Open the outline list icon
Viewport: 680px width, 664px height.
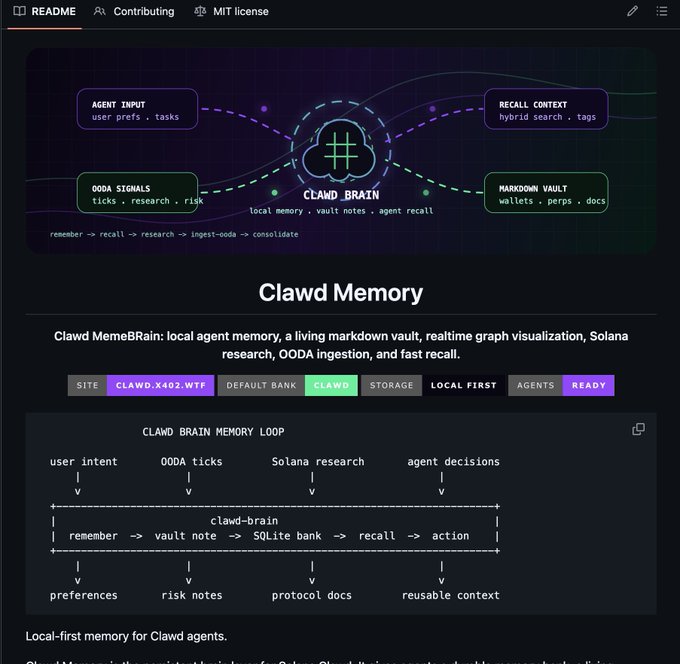[x=661, y=11]
